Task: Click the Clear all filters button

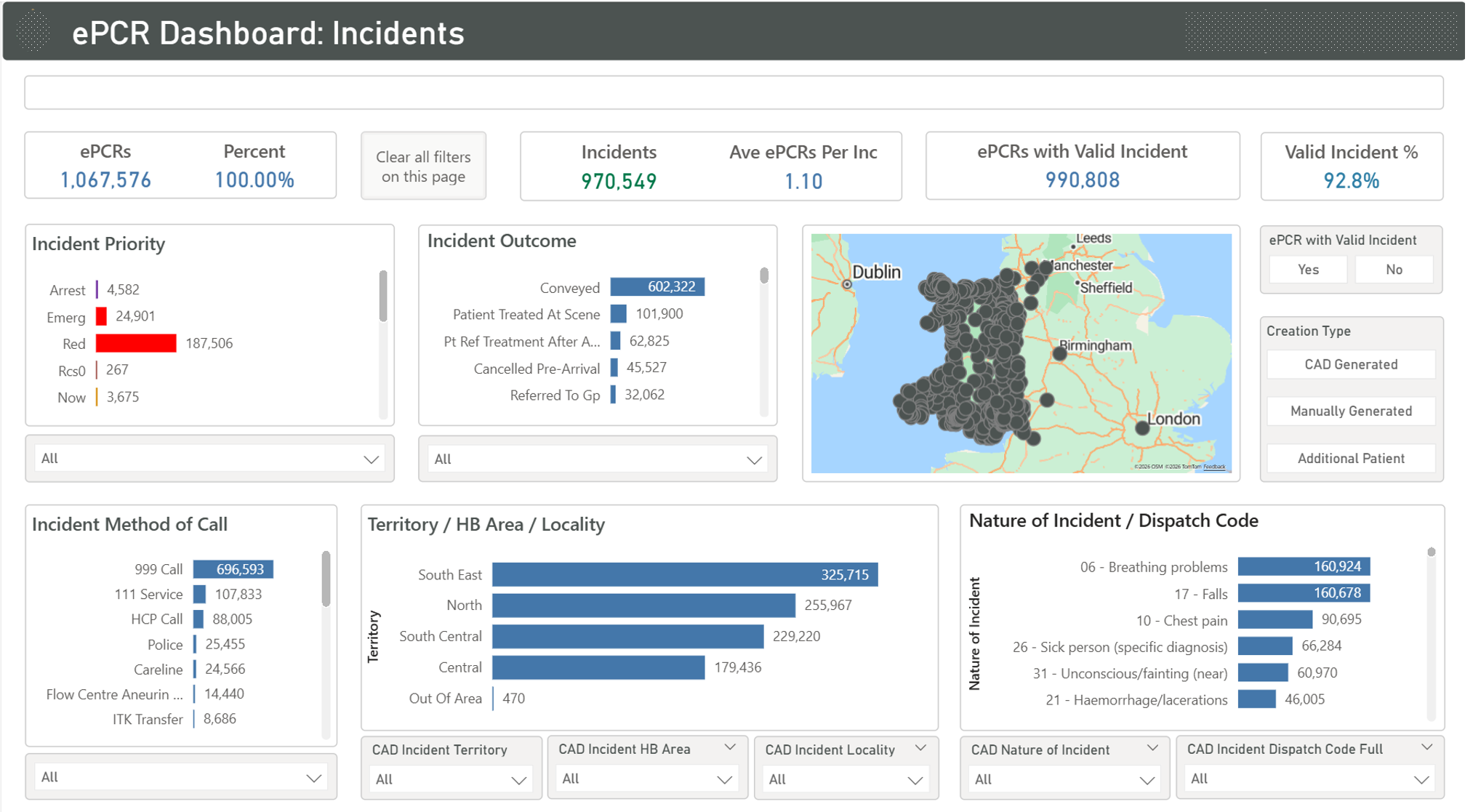Action: [423, 165]
